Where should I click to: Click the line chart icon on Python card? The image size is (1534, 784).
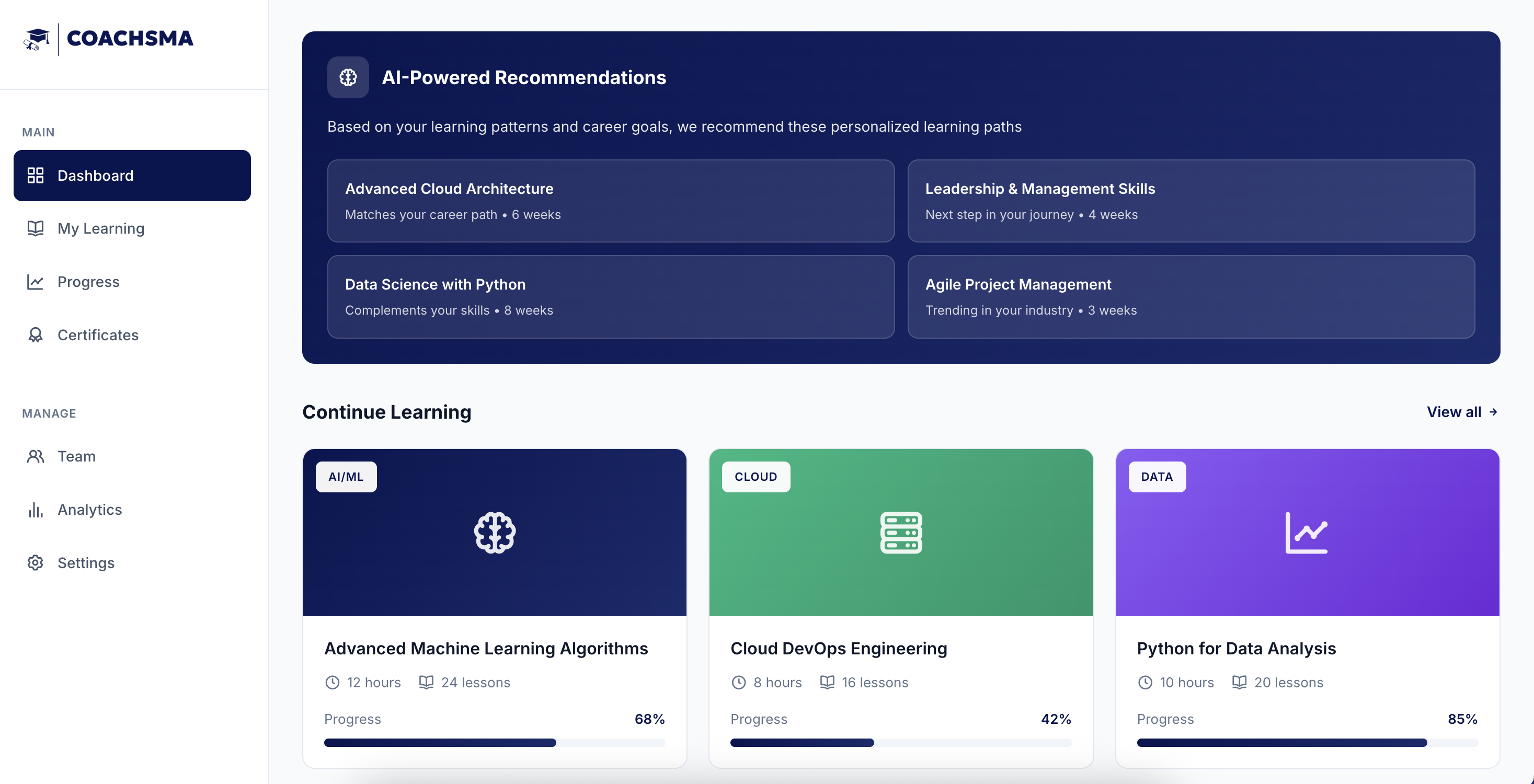pos(1307,533)
